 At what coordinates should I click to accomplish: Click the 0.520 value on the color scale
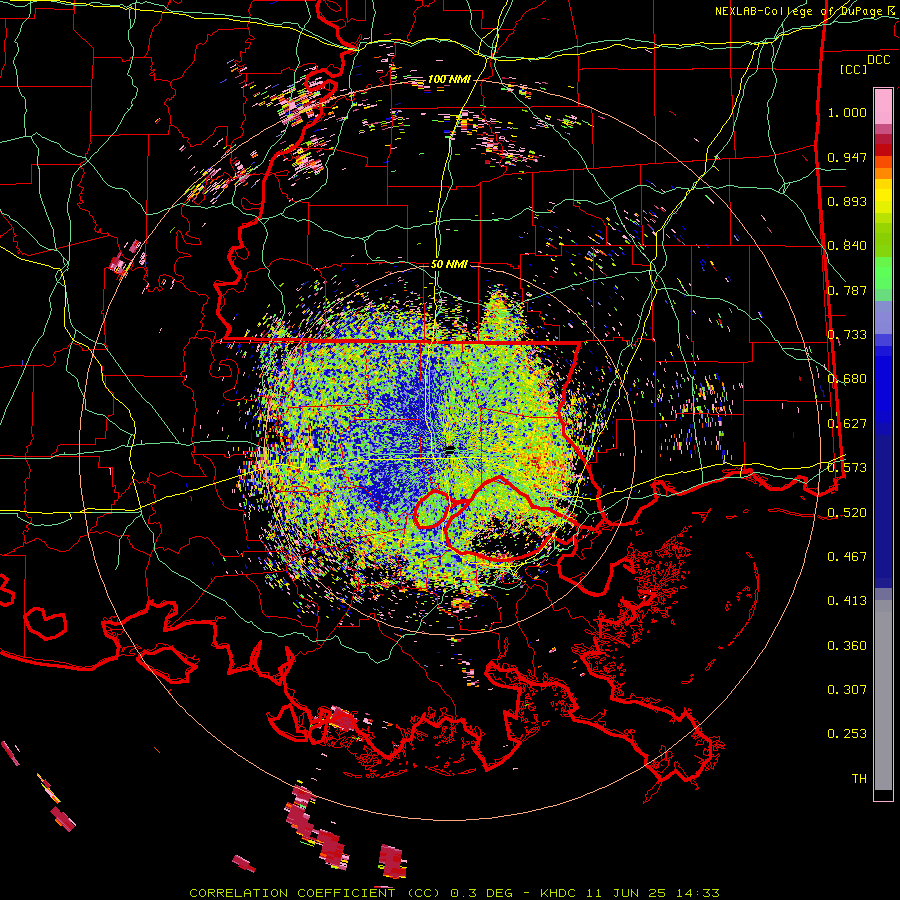coord(847,512)
